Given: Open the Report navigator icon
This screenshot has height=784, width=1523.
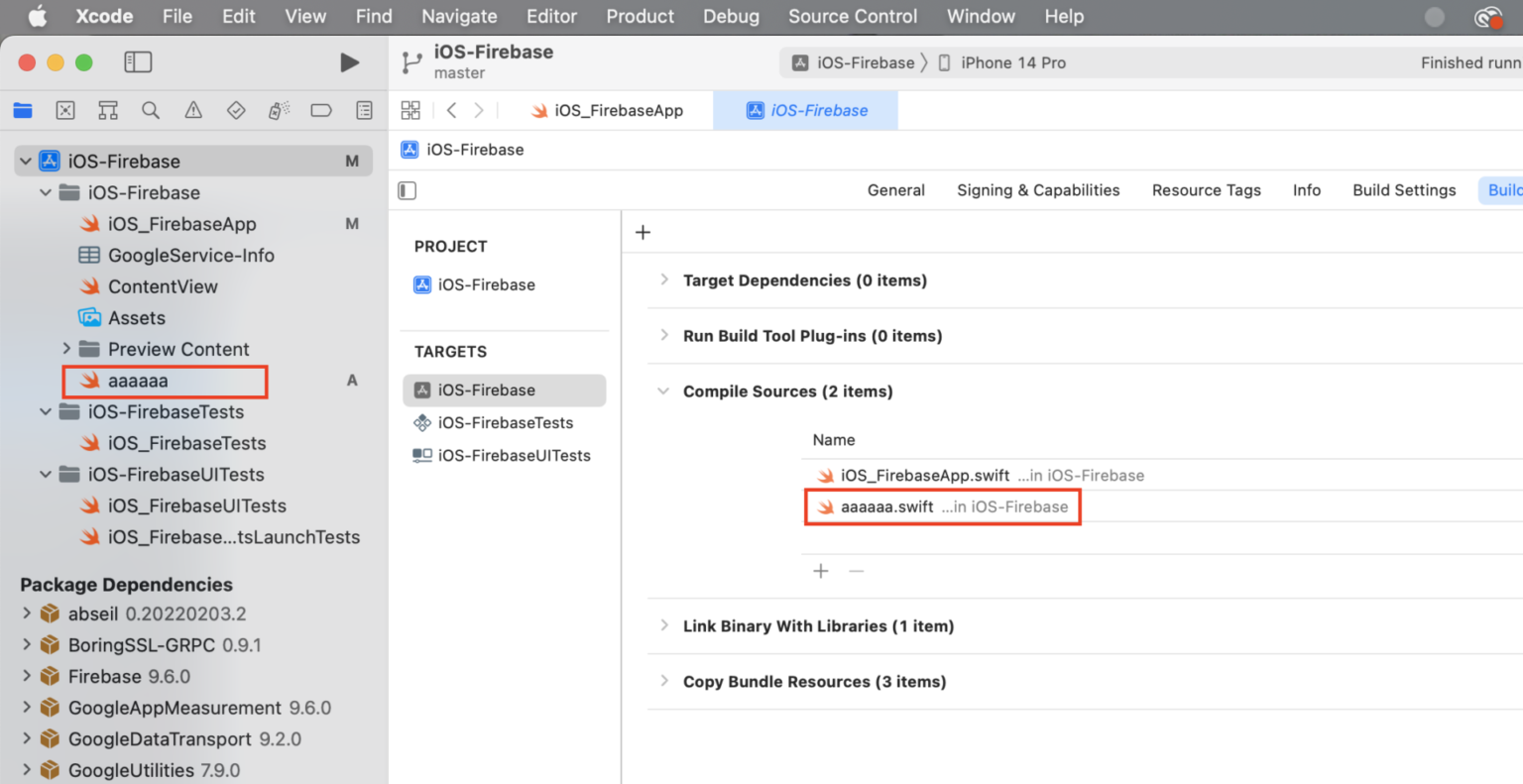Looking at the screenshot, I should (x=364, y=110).
